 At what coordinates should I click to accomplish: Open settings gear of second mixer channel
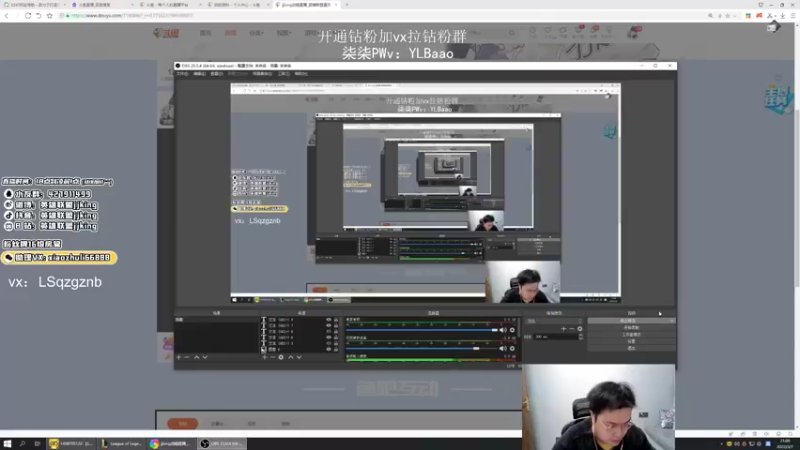(x=512, y=348)
